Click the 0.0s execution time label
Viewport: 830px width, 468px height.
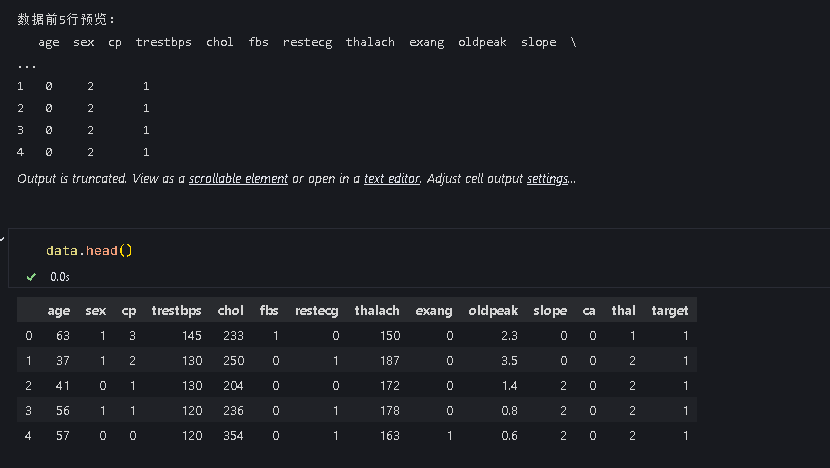pos(60,277)
